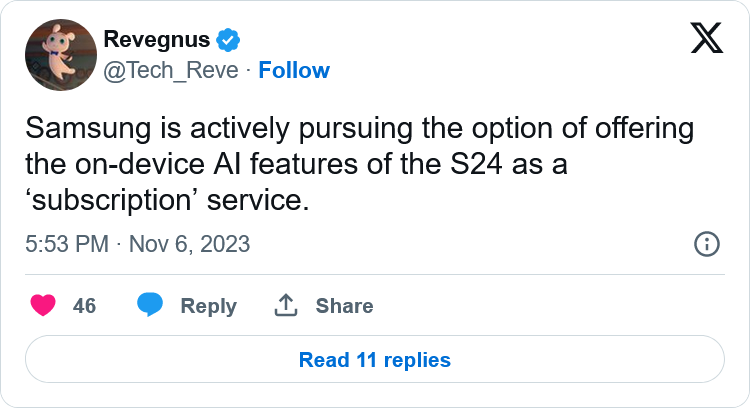The height and width of the screenshot is (408, 750).
Task: Follow the @Tech_Reve account
Action: (x=294, y=70)
